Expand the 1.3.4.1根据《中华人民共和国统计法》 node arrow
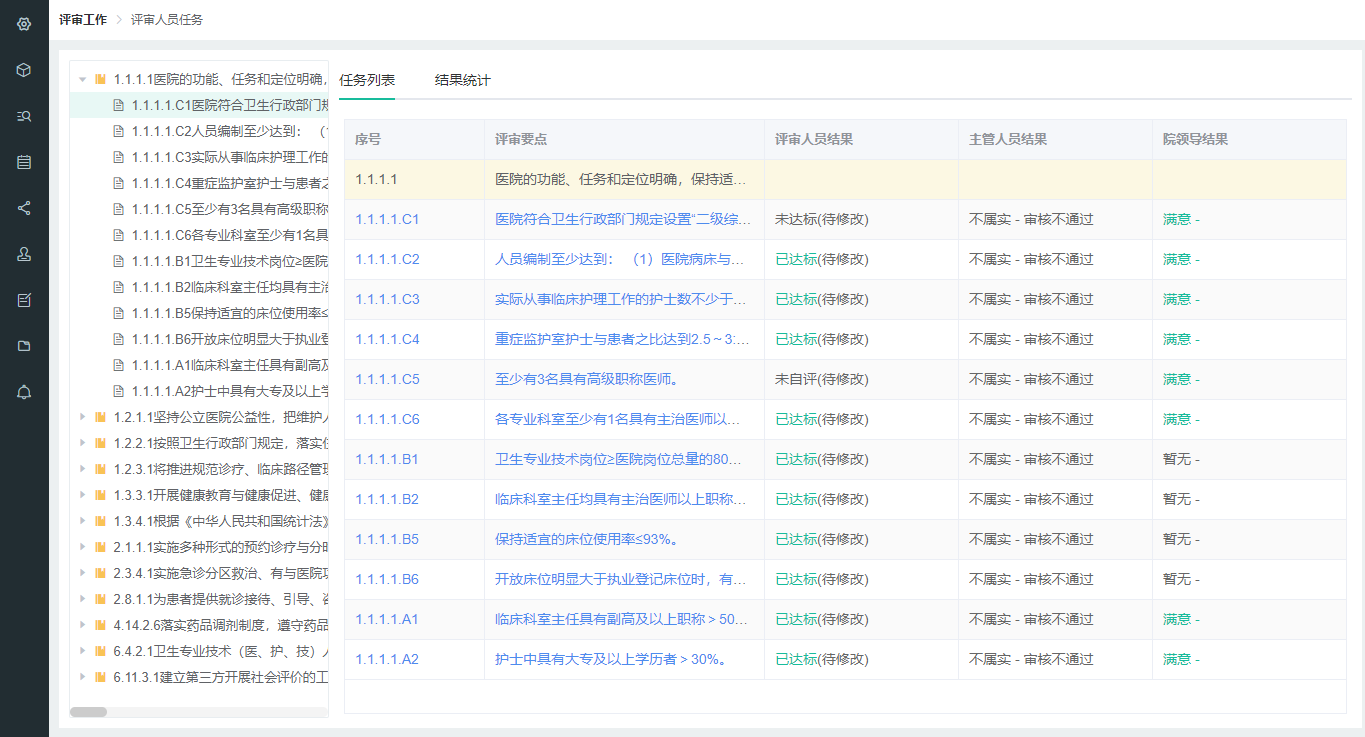The height and width of the screenshot is (737, 1365). tap(82, 521)
